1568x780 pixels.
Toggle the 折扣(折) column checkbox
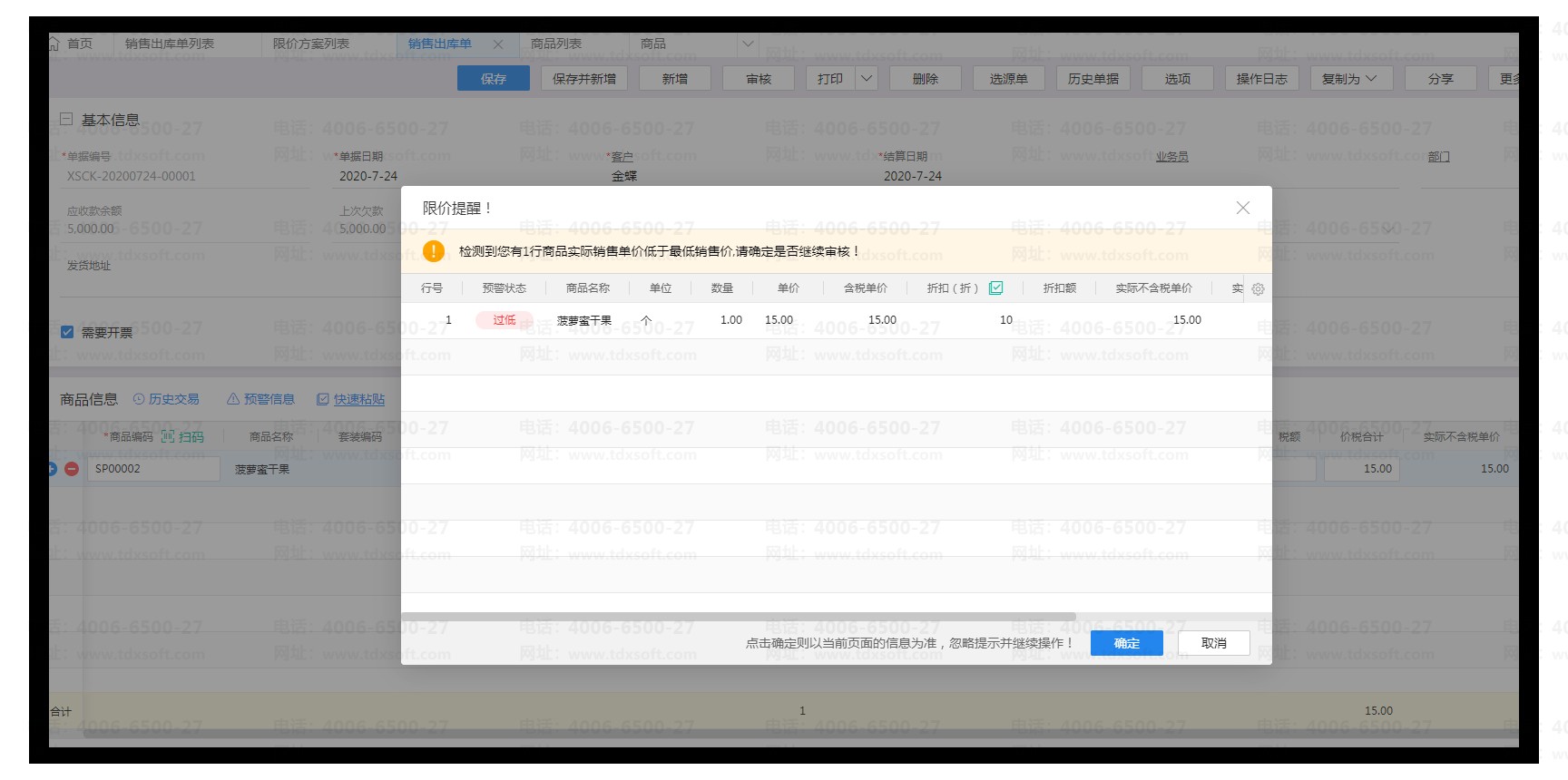pos(995,288)
